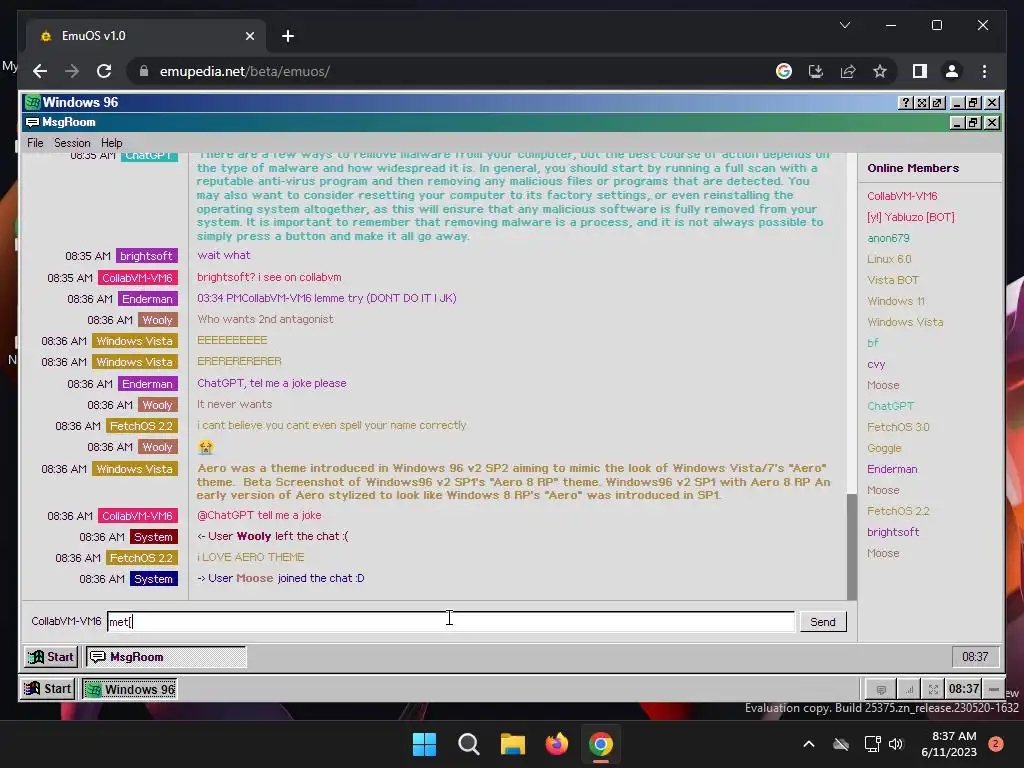Click the 'Who wants 2nd antagonist' message
1024x768 pixels.
[265, 319]
